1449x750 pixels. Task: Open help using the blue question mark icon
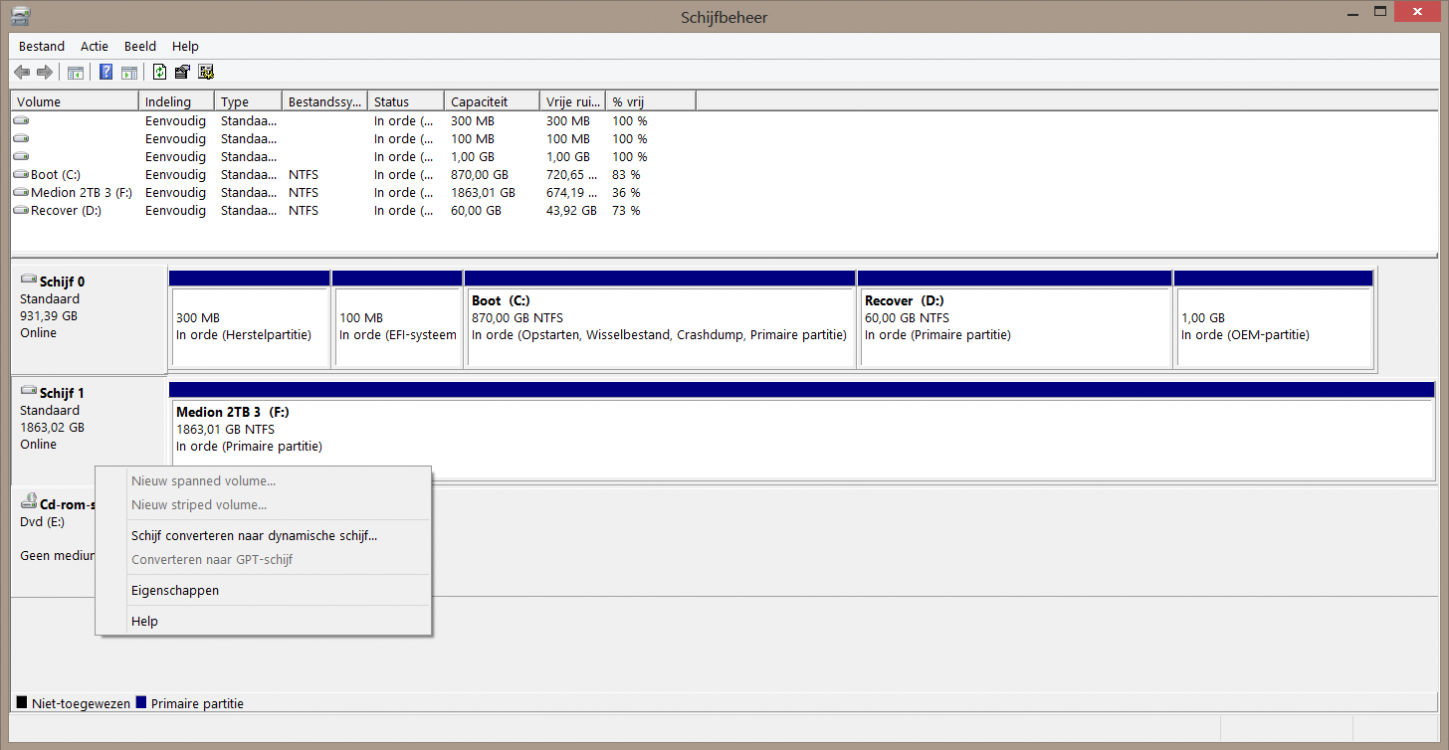click(x=105, y=71)
